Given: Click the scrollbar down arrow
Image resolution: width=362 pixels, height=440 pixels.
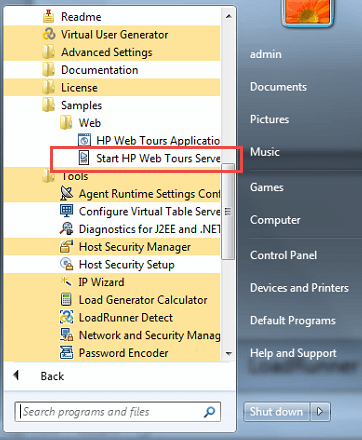Looking at the screenshot, I should pos(229,353).
